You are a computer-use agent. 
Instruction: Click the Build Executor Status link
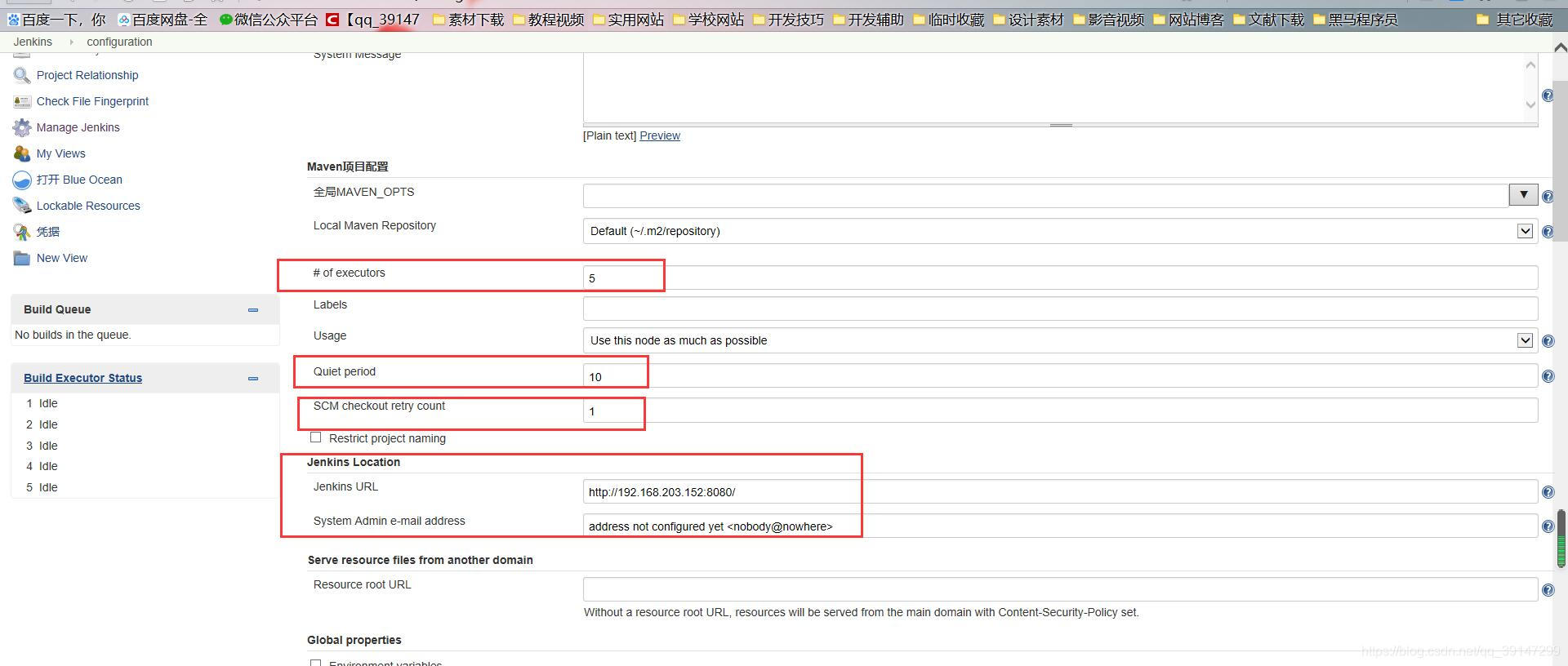(x=82, y=378)
